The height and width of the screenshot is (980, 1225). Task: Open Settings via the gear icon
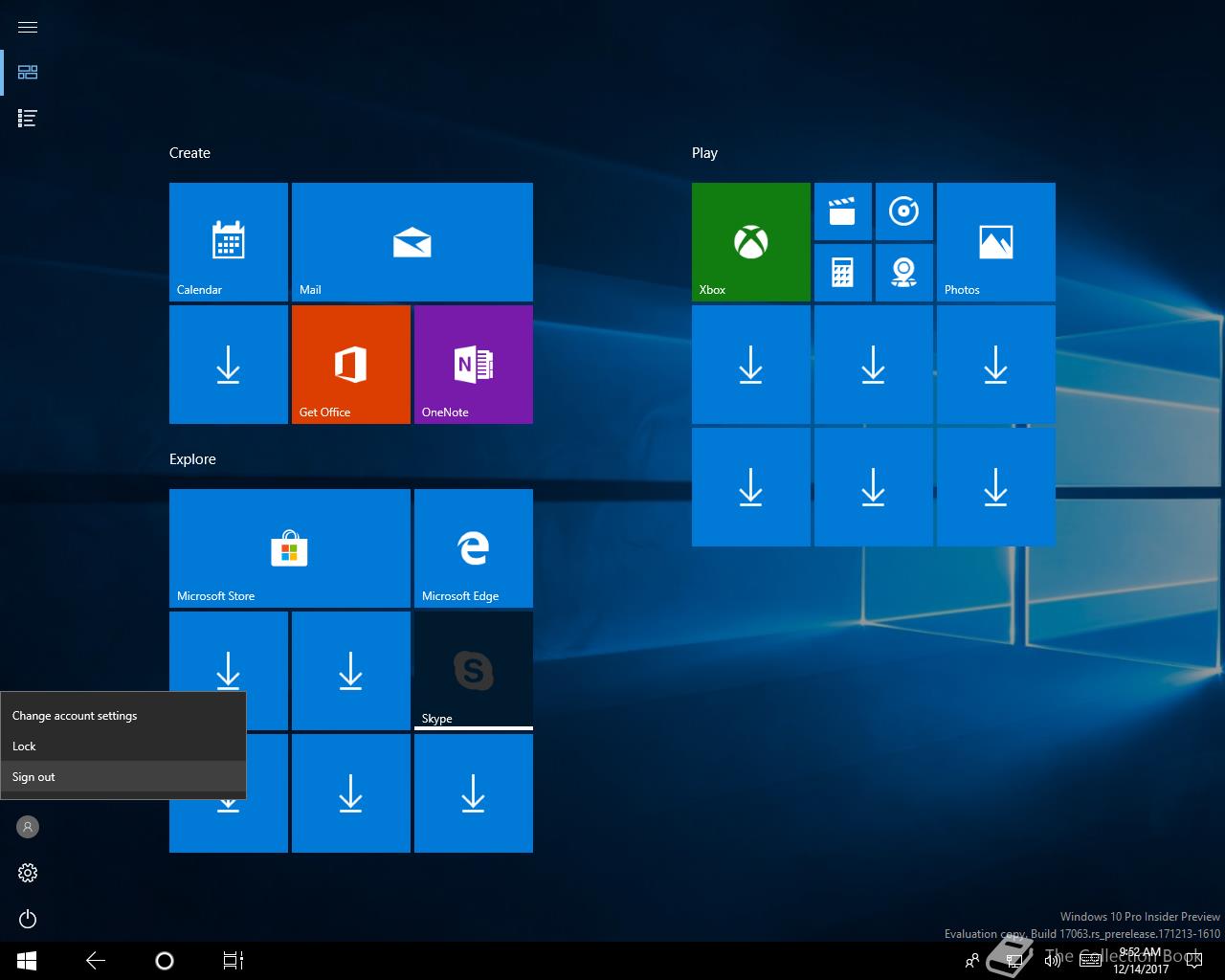pos(28,873)
